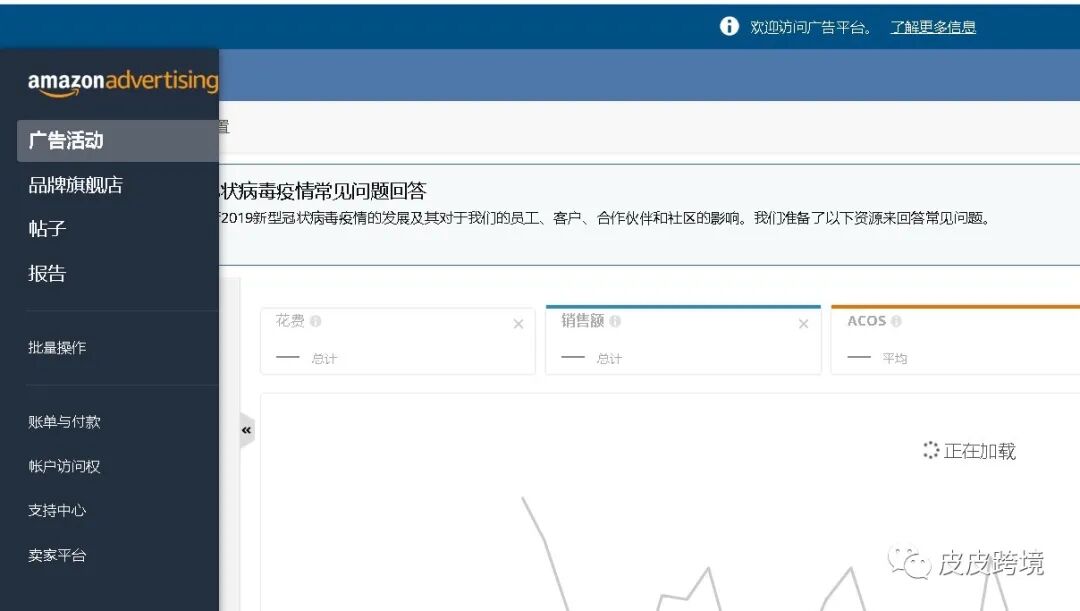Open the 品牌旗舰店 page
Image resolution: width=1080 pixels, height=611 pixels.
tap(75, 185)
